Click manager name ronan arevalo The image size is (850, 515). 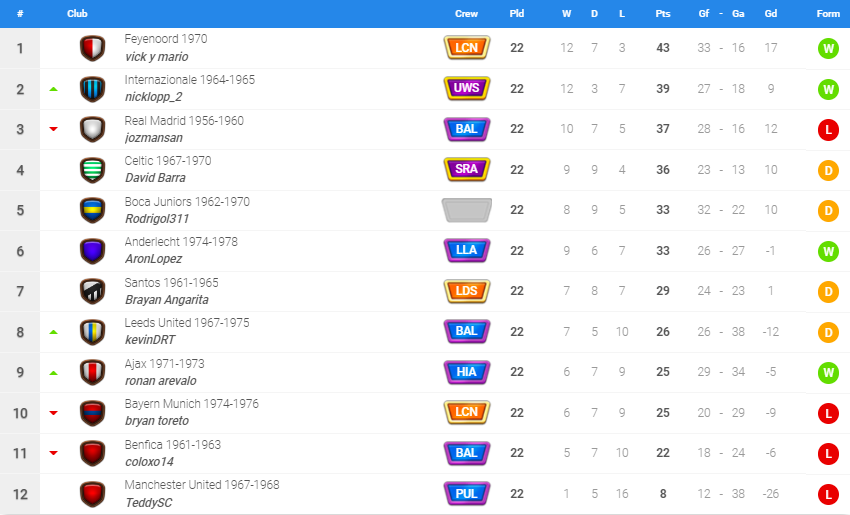[x=160, y=381]
